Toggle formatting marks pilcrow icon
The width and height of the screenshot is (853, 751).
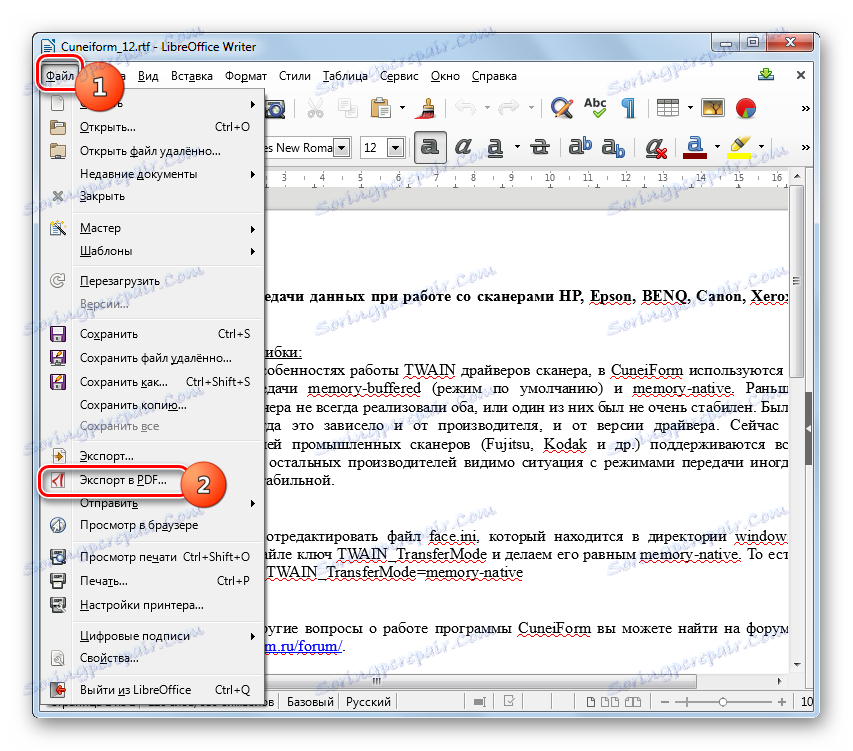tap(628, 108)
